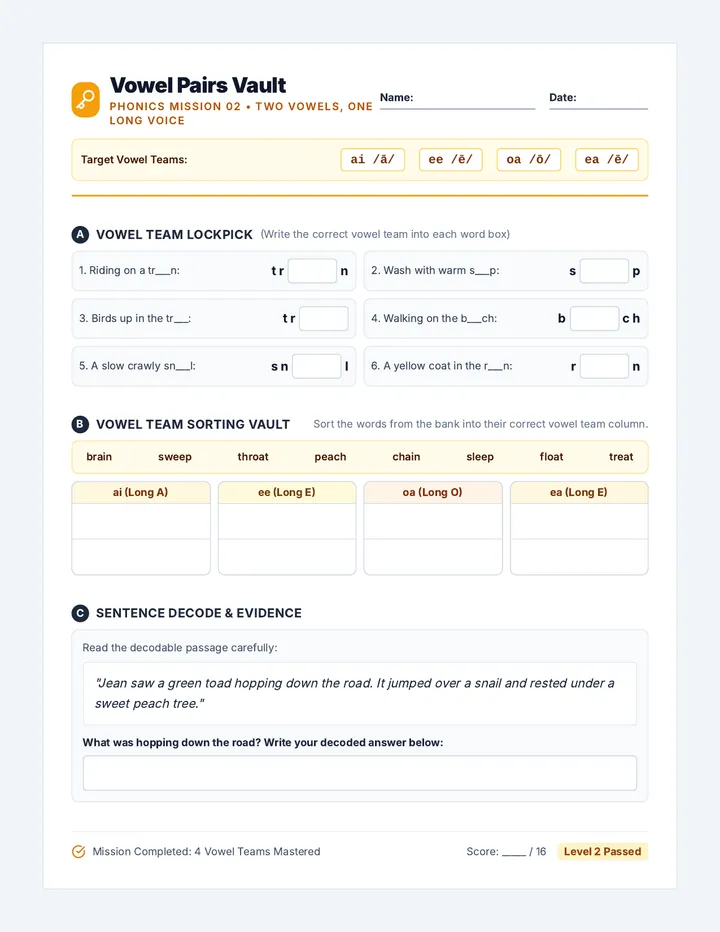The image size is (720, 932).
Task: Click the vowel box for 'sn_l'
Action: (x=317, y=366)
